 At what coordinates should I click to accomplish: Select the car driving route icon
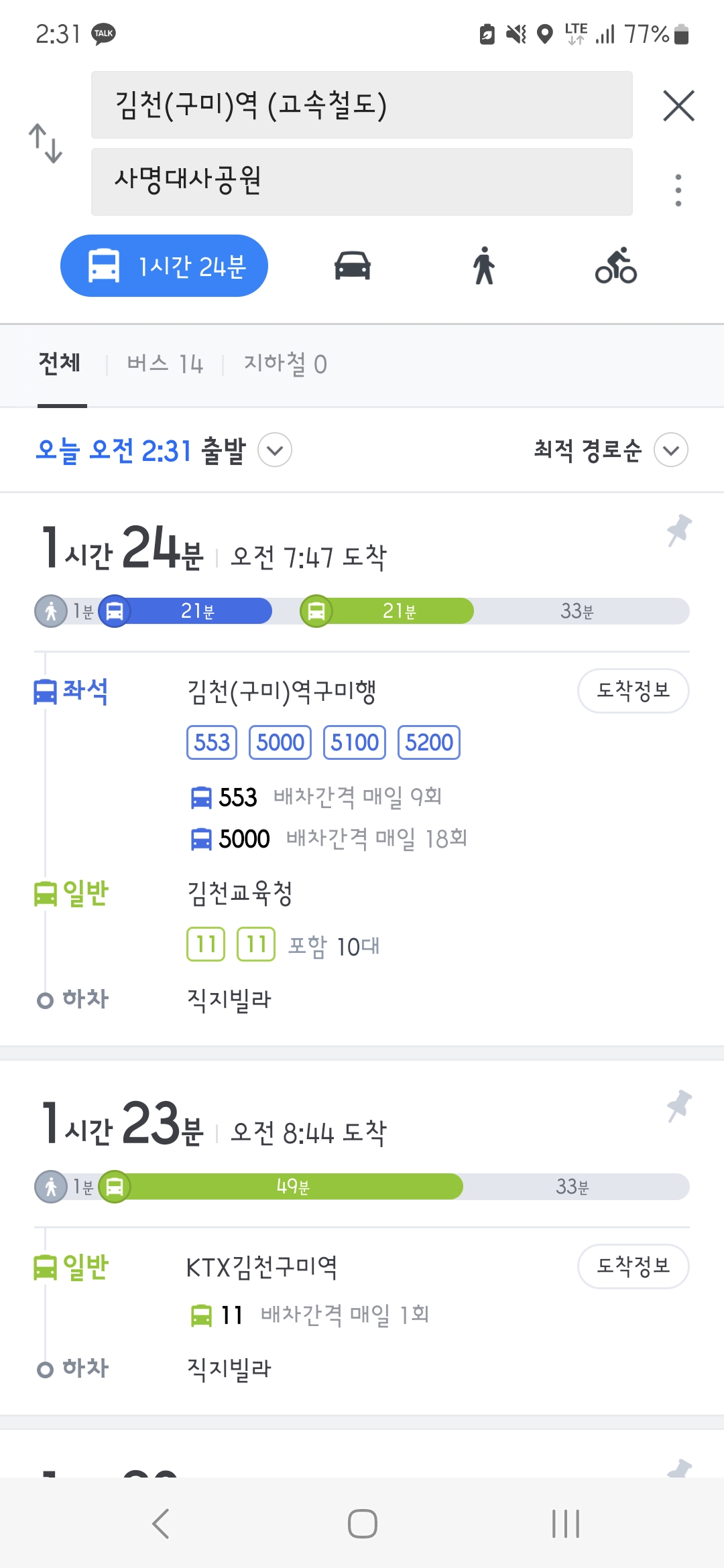(x=353, y=266)
